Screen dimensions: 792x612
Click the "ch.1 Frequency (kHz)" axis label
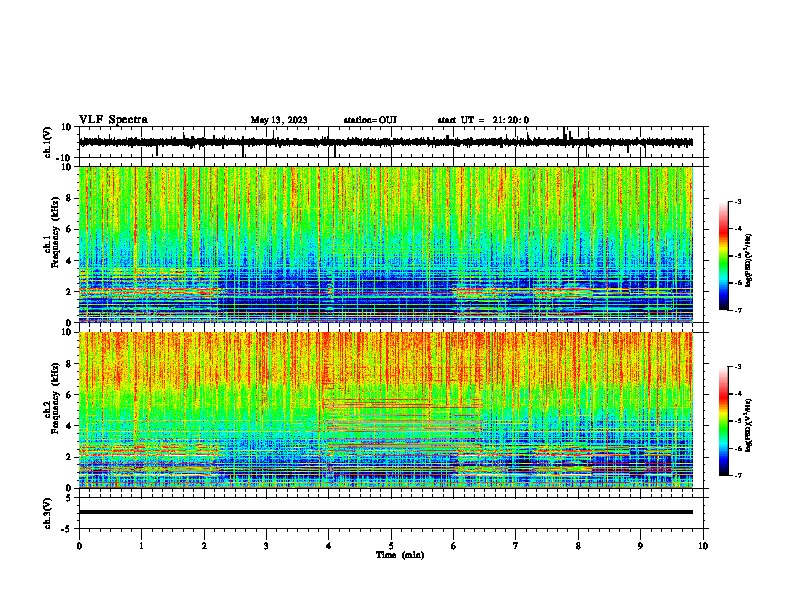point(54,232)
